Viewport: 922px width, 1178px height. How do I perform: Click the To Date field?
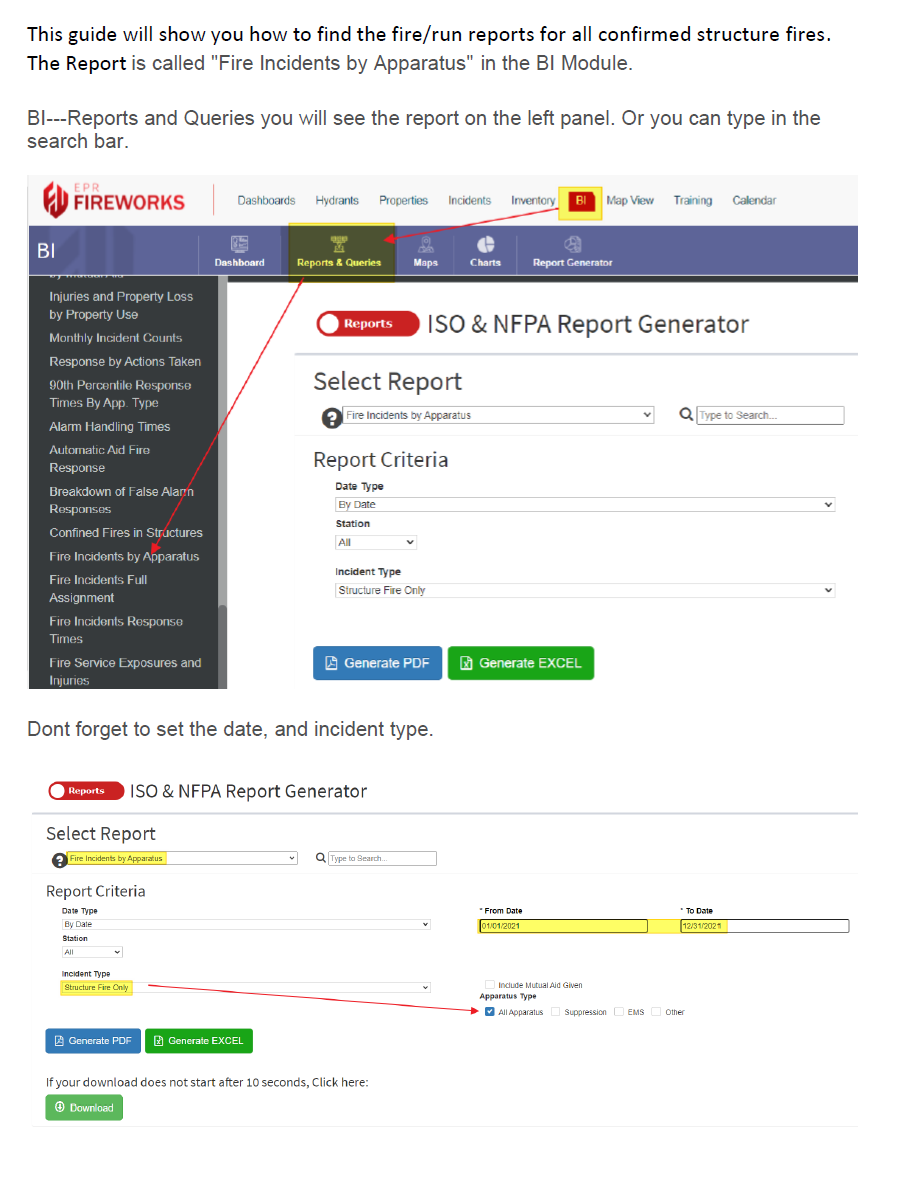[764, 926]
